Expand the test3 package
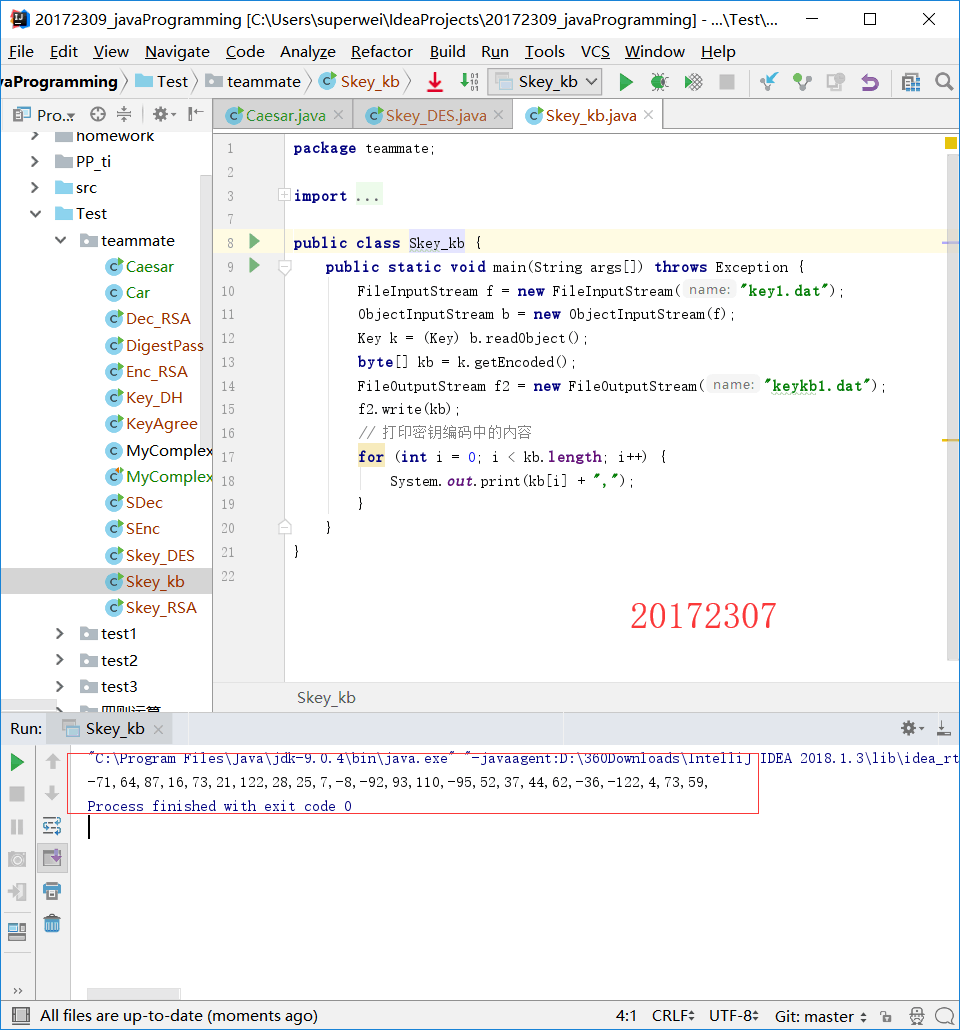This screenshot has height=1030, width=960. pyautogui.click(x=60, y=686)
